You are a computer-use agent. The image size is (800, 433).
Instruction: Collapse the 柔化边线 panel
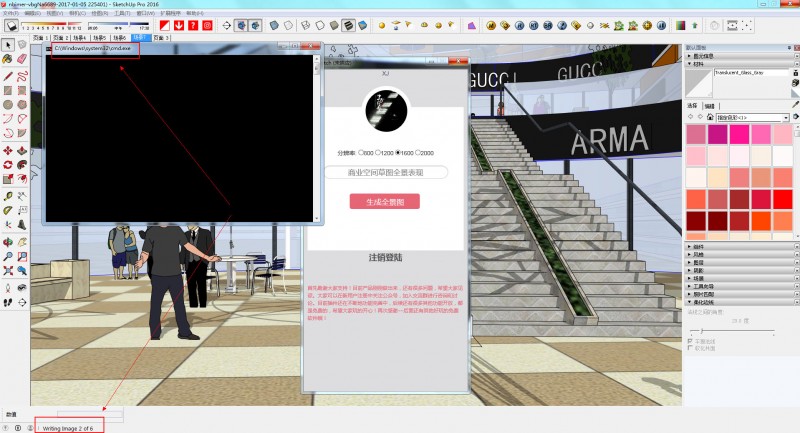pos(740,302)
